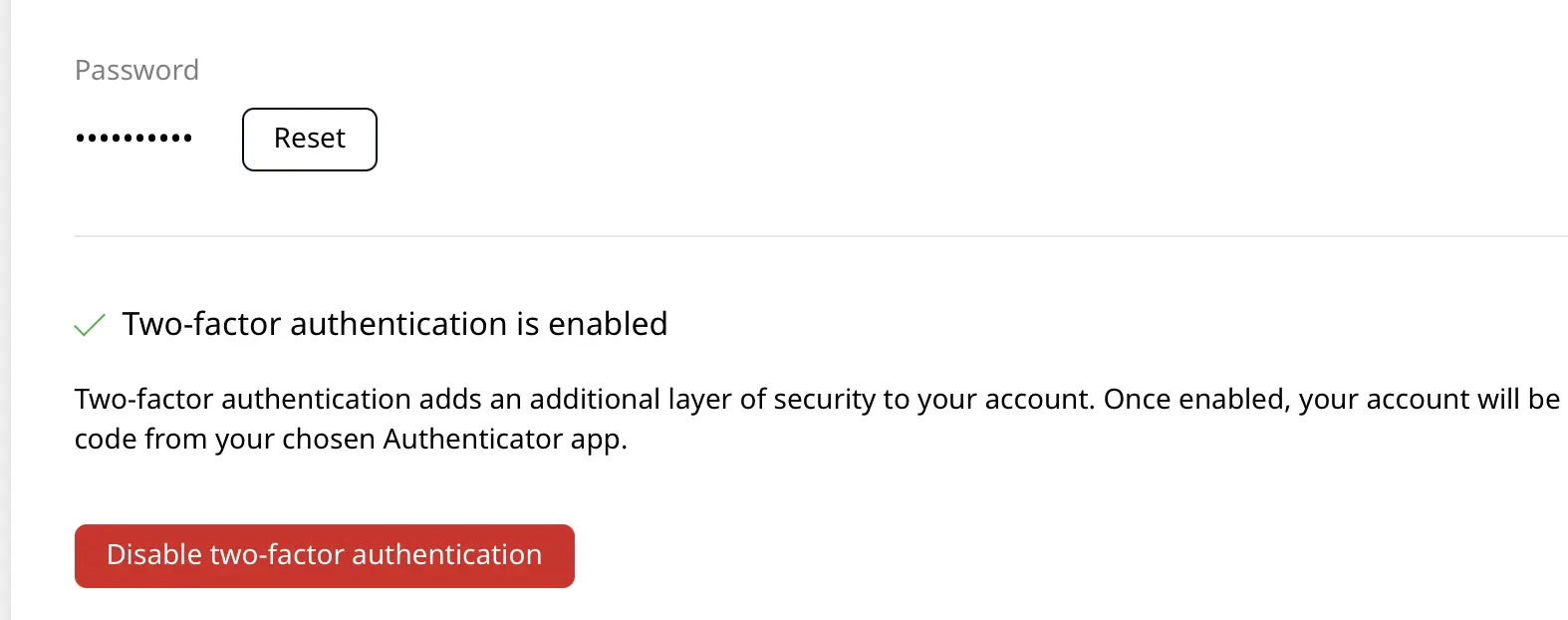Select the security notice starting with 'Once enabled'

pos(1195,399)
